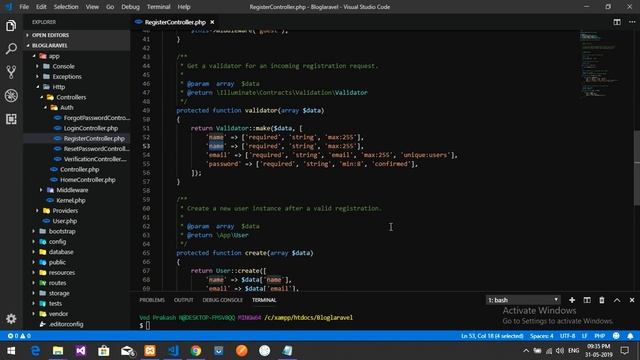This screenshot has height=360, width=640.
Task: Open File Explorer from taskbar
Action: pos(58,351)
